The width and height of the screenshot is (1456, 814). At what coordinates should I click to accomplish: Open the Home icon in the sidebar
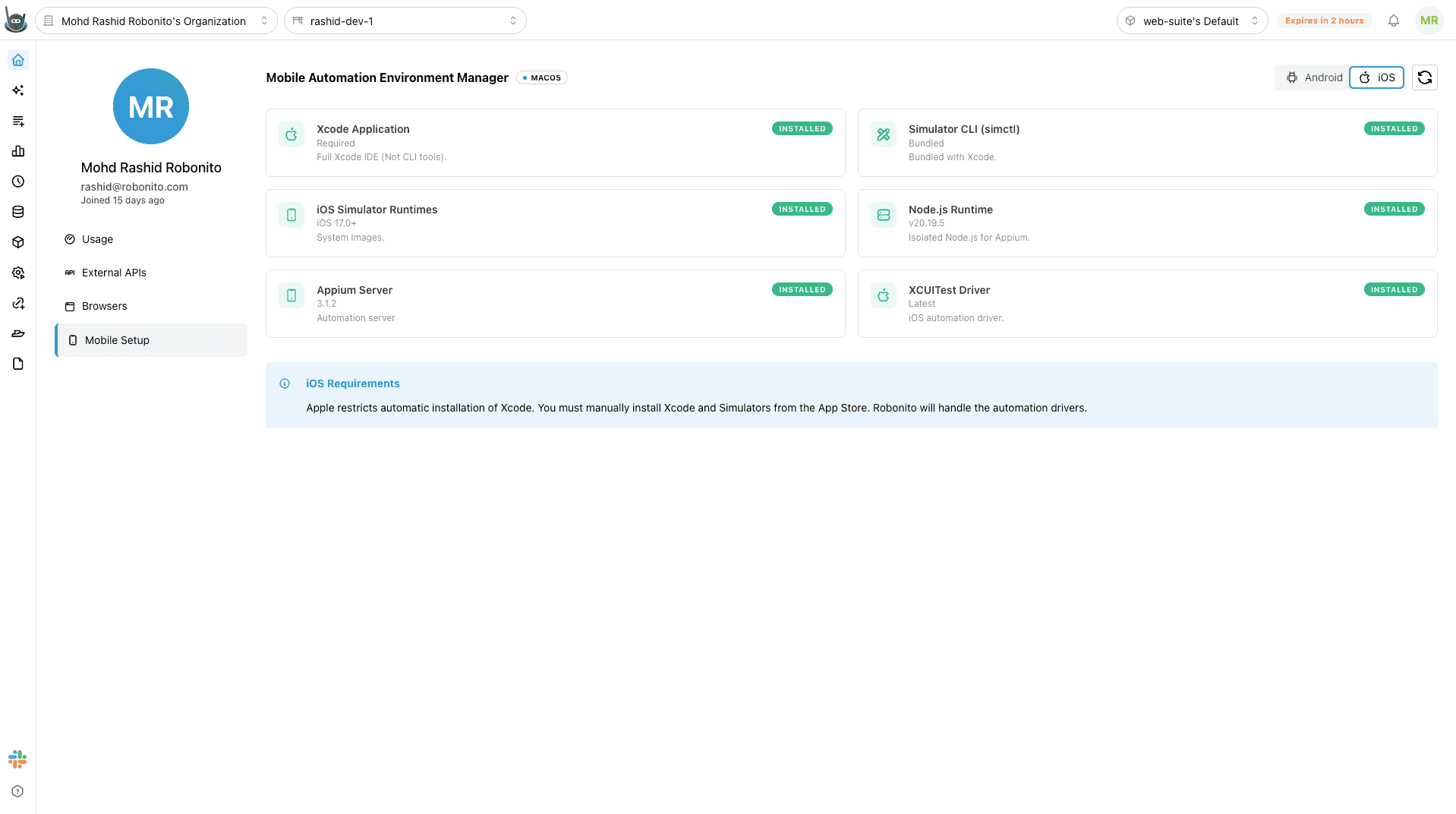[18, 60]
